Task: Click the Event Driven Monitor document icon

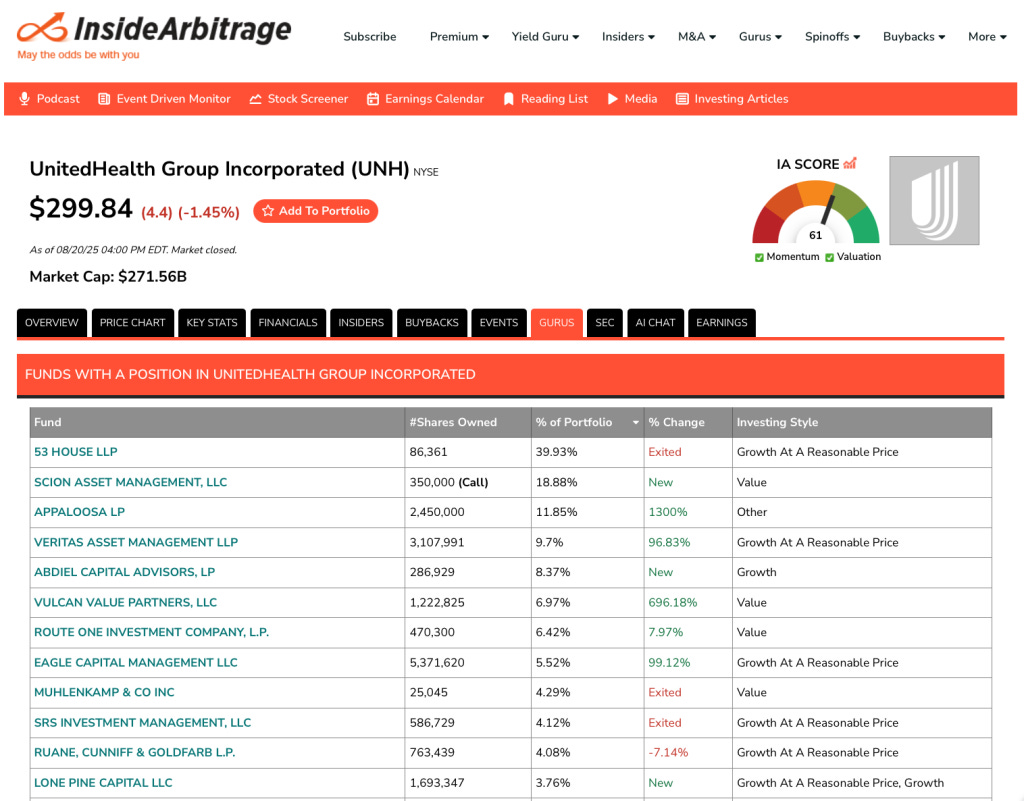Action: click(104, 99)
